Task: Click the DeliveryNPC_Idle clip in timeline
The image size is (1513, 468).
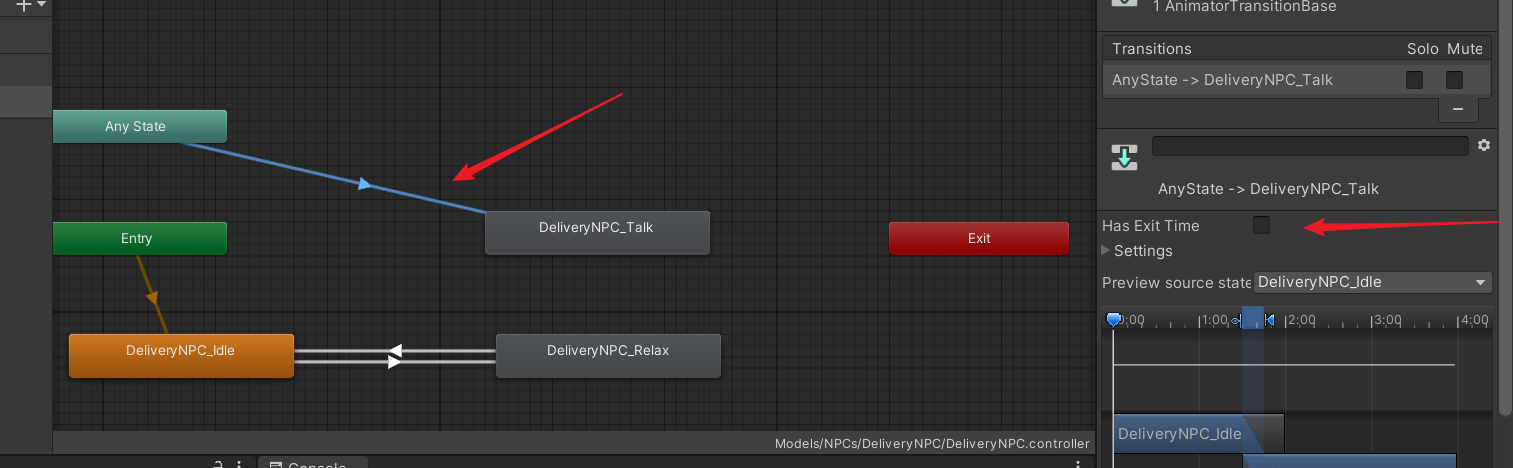Action: pyautogui.click(x=1180, y=433)
